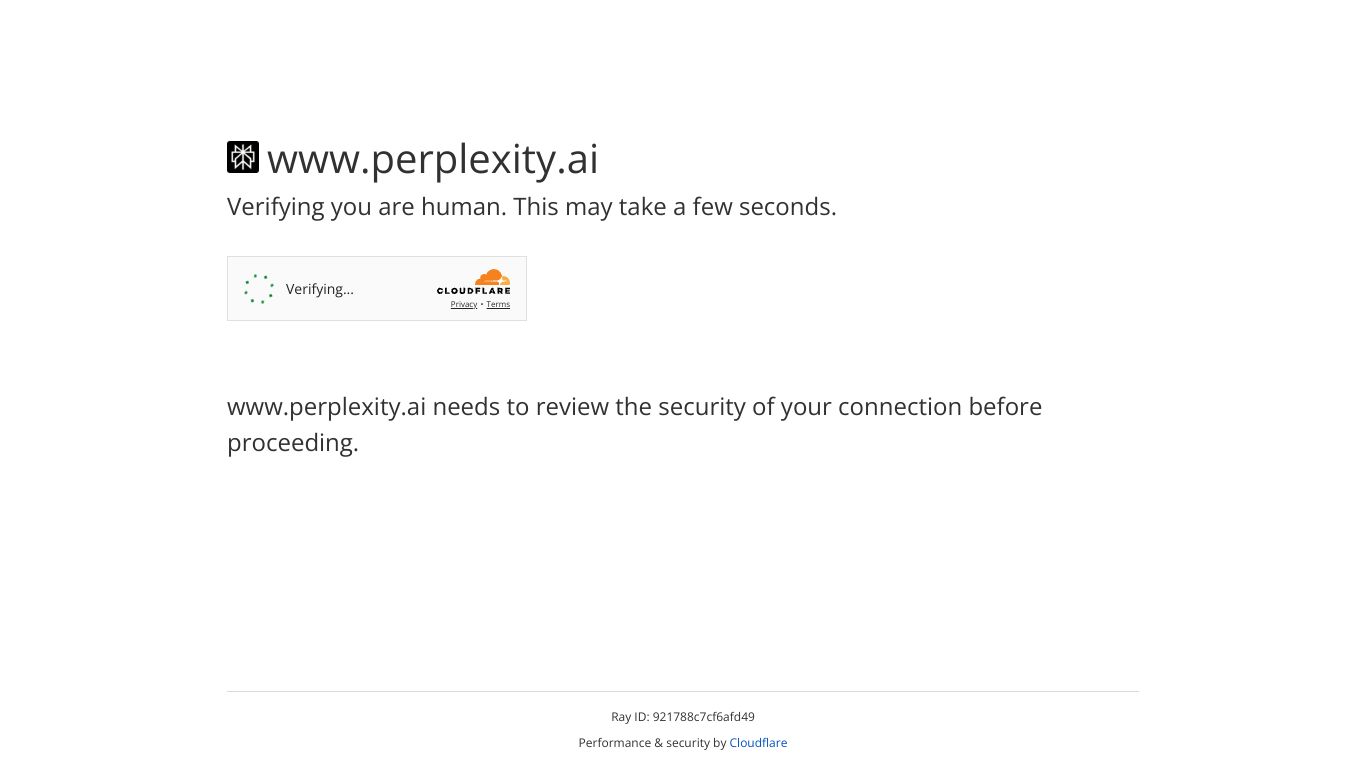Image resolution: width=1366 pixels, height=768 pixels.
Task: Click the "Ray ID:" label in footer
Action: [x=630, y=717]
